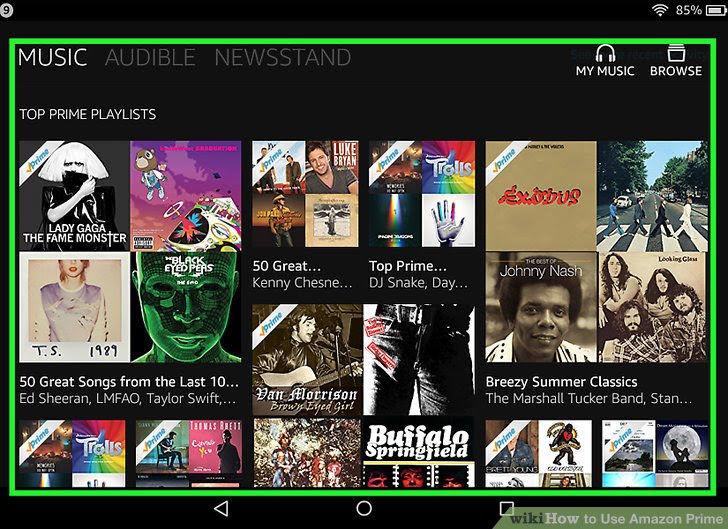This screenshot has height=529, width=728.
Task: Tap the Top Prime Playlists heading
Action: tap(88, 114)
